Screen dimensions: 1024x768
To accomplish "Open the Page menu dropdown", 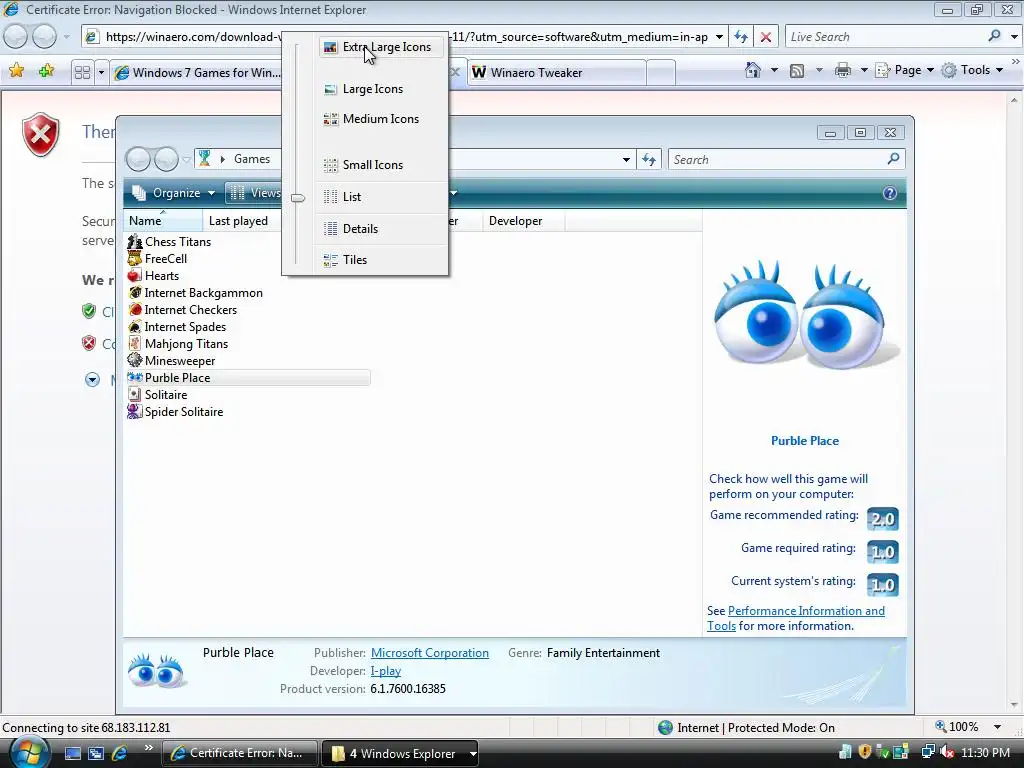I will point(904,70).
